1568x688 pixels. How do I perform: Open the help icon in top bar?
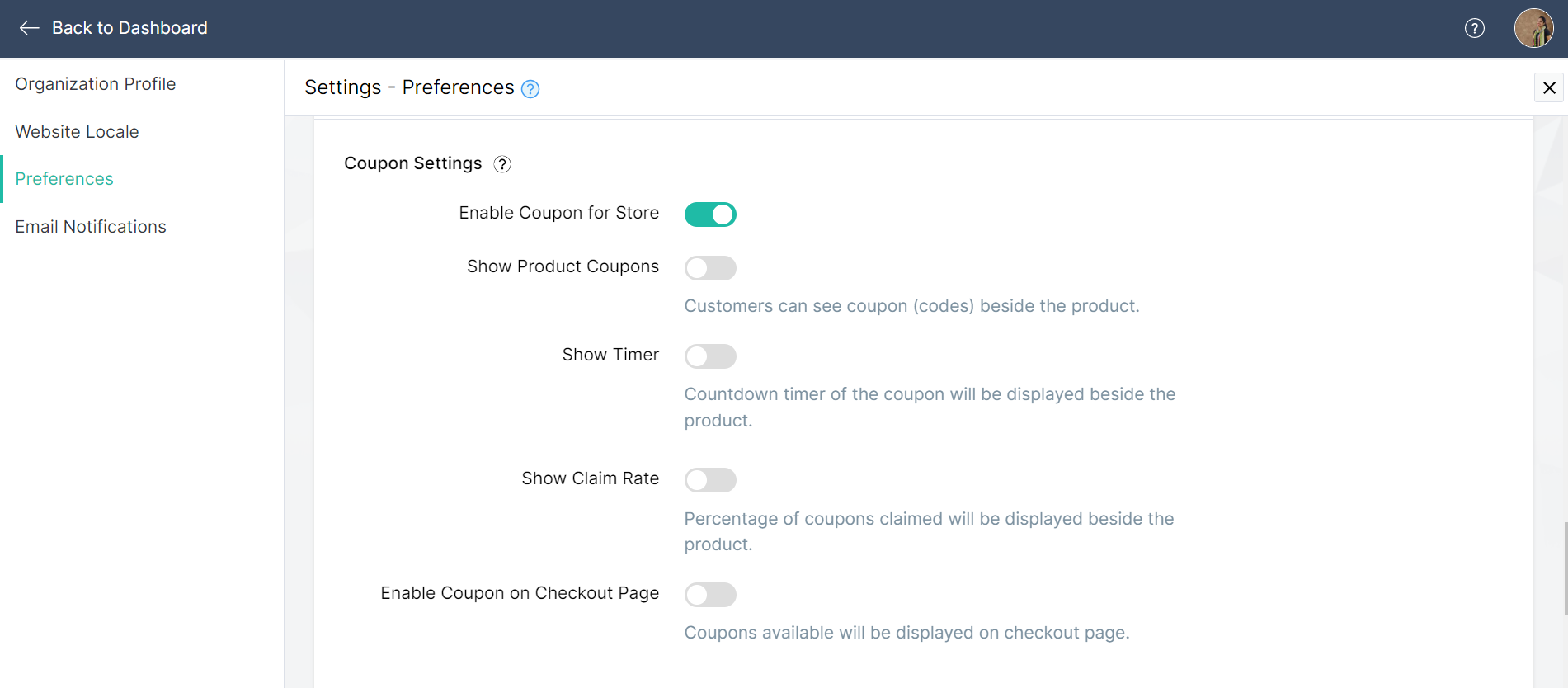coord(1474,28)
